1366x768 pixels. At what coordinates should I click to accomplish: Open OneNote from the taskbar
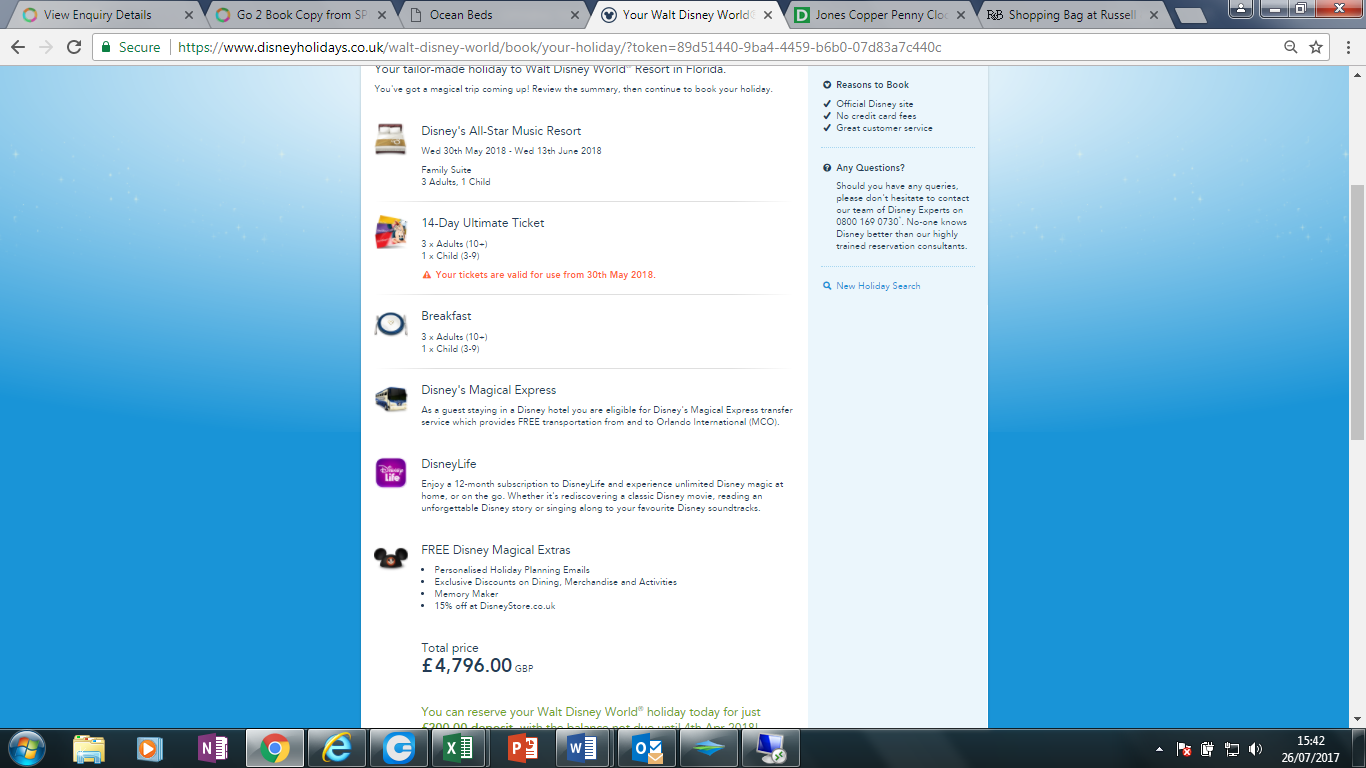click(212, 748)
